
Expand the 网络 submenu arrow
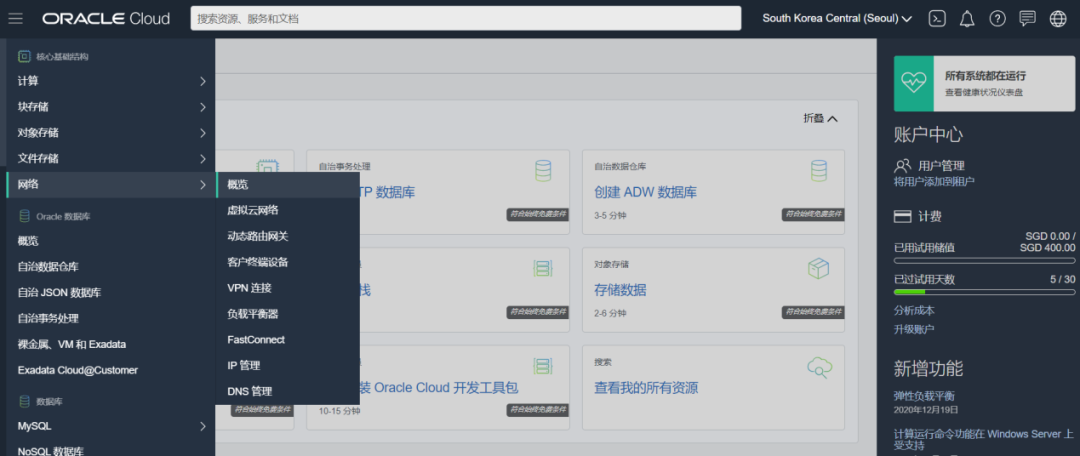202,185
